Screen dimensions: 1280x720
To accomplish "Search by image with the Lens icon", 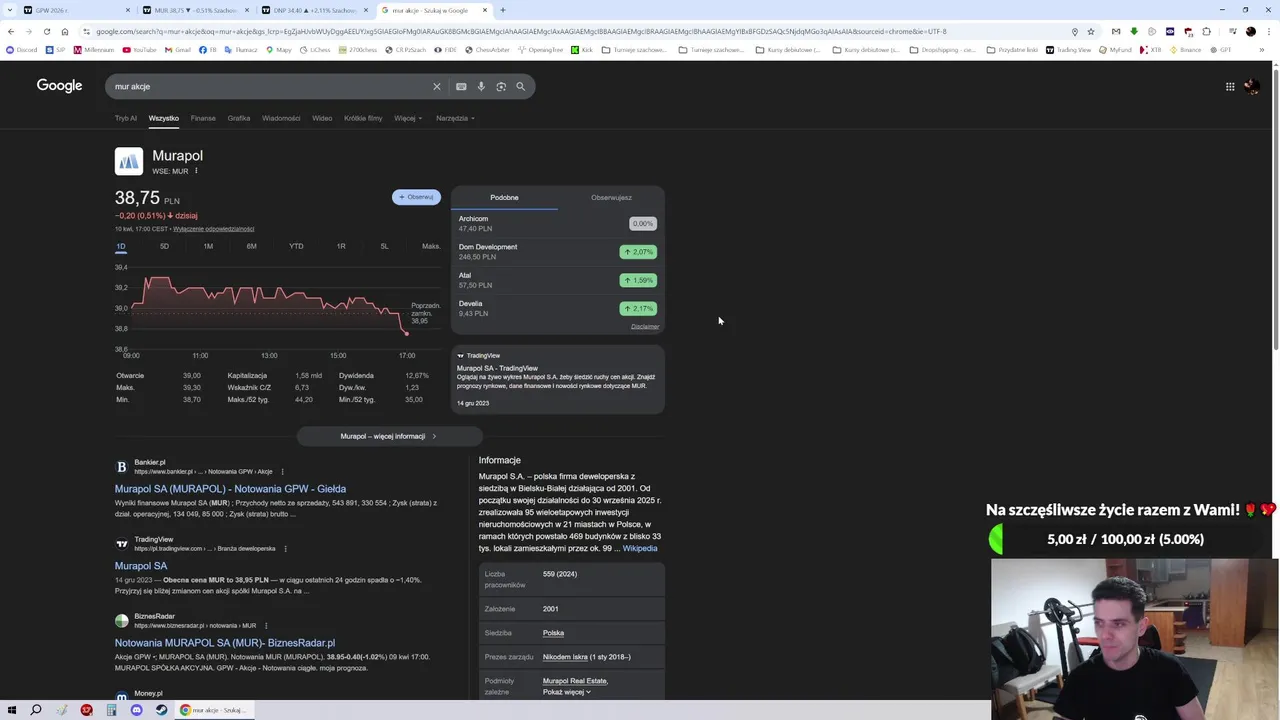I will 501,87.
